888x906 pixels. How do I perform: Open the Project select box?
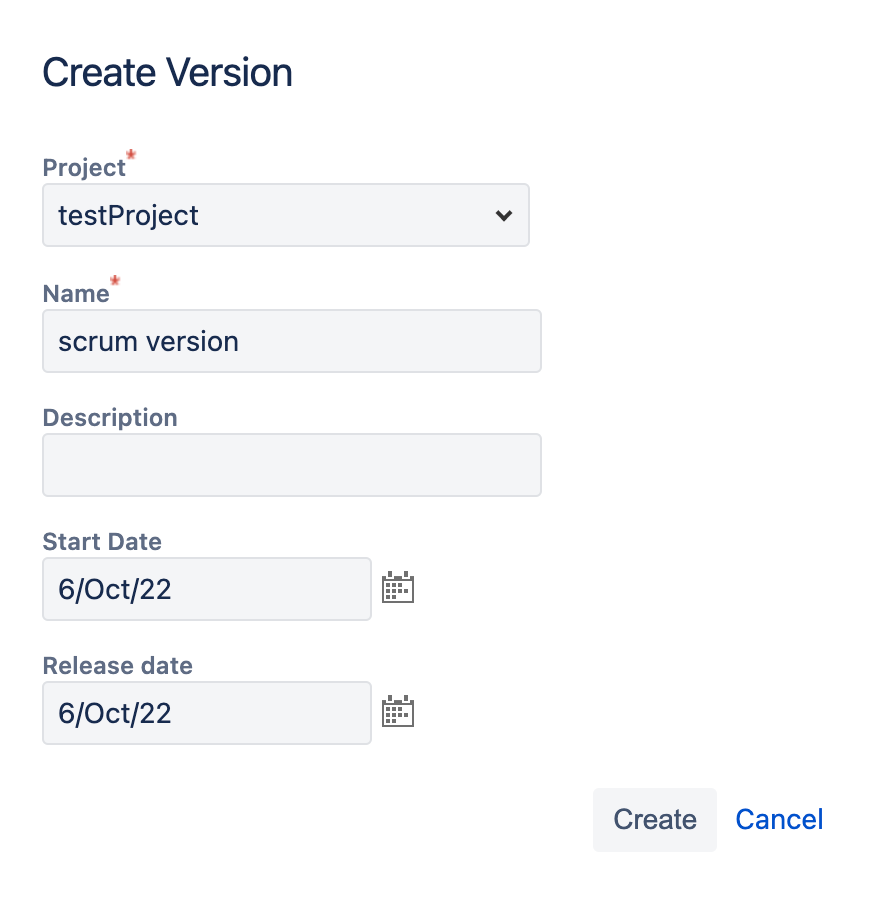(x=285, y=215)
